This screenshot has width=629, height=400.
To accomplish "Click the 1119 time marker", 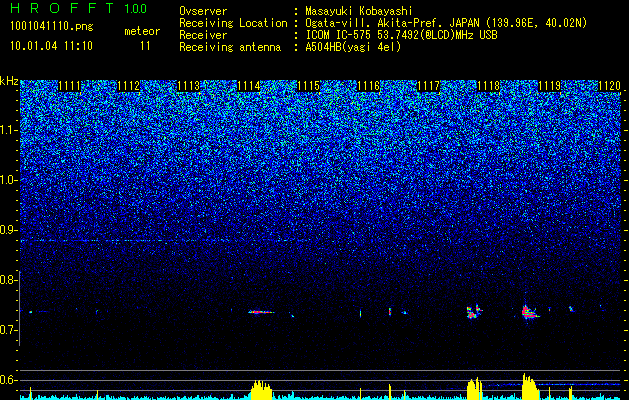I will point(549,86).
